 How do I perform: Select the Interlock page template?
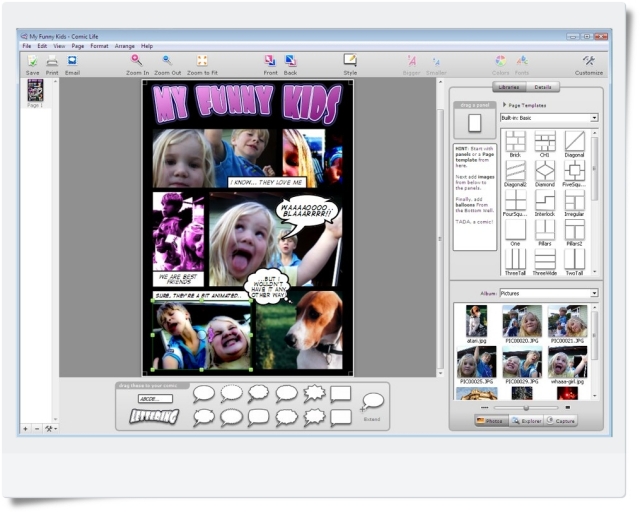tap(545, 203)
